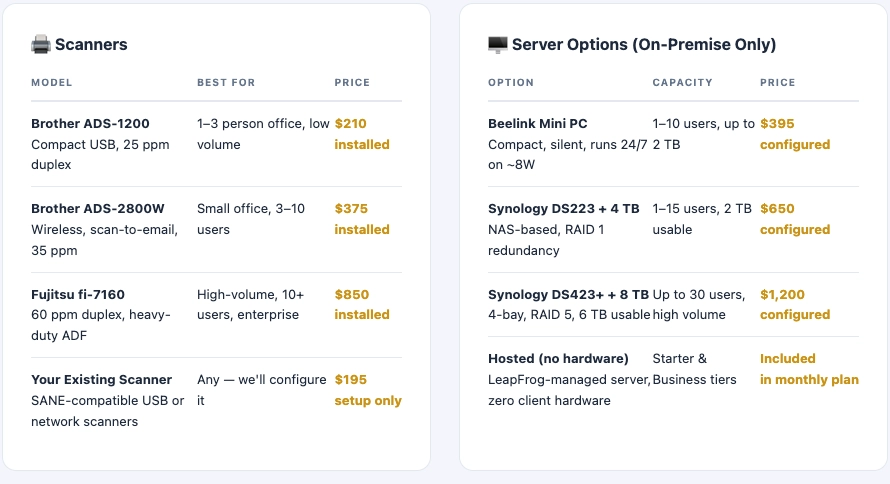Click the $850 installed price

point(362,305)
